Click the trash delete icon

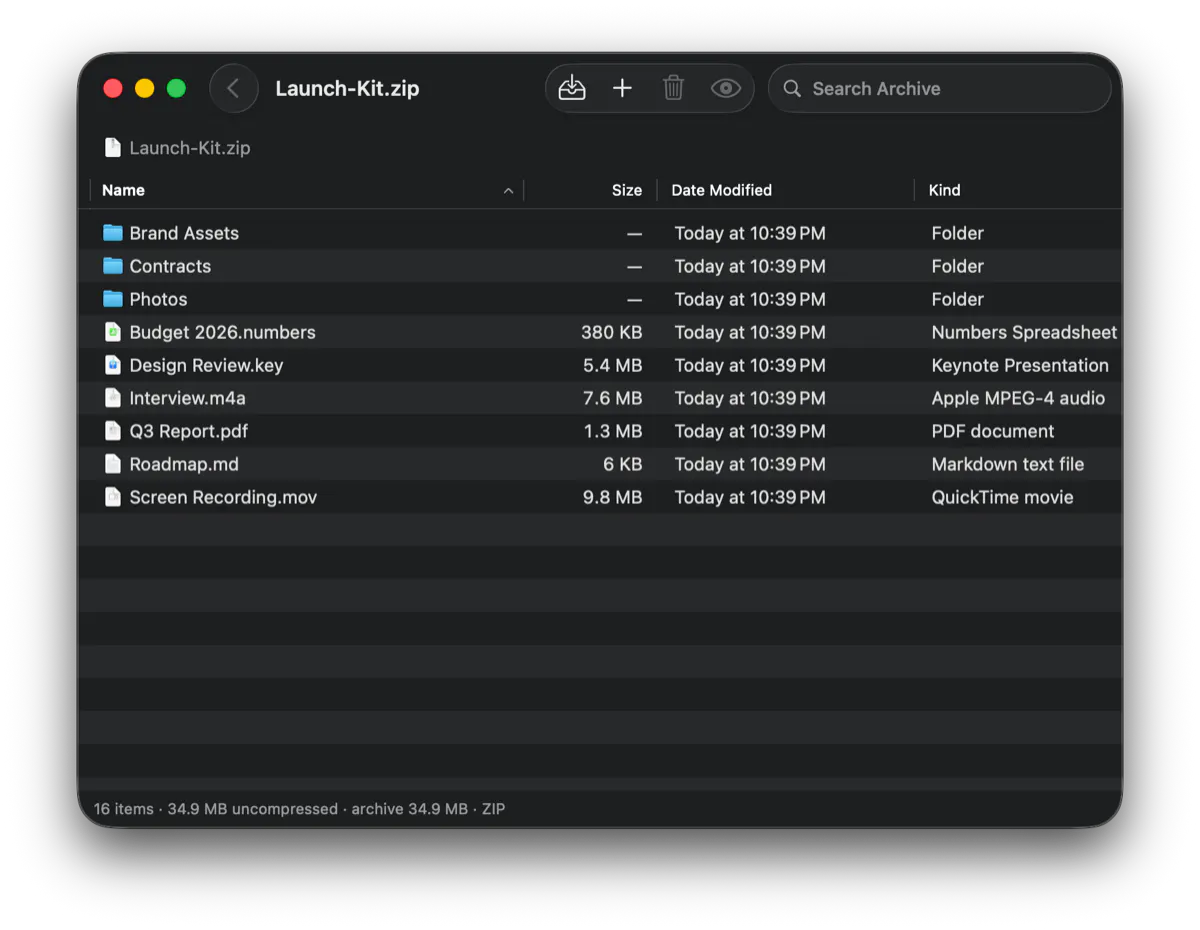(674, 88)
